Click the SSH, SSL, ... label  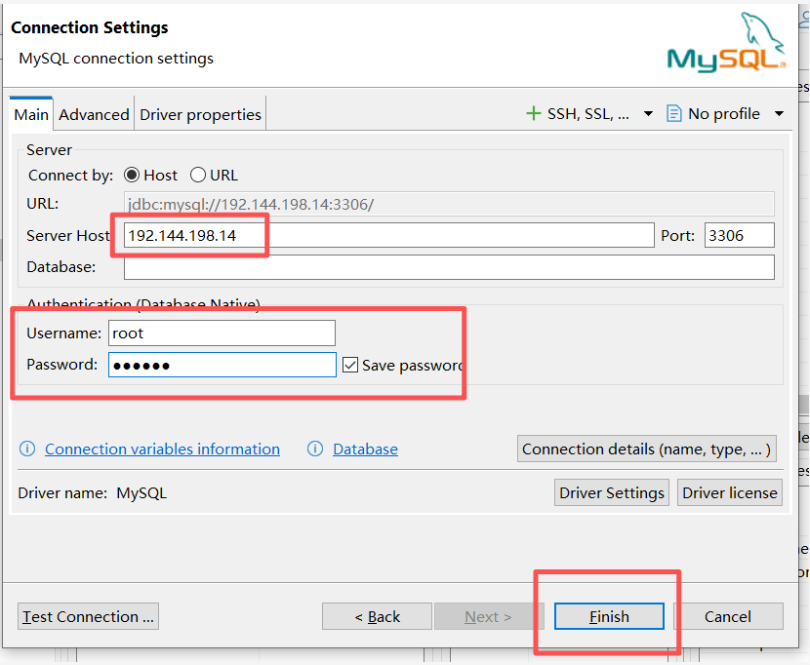point(588,114)
